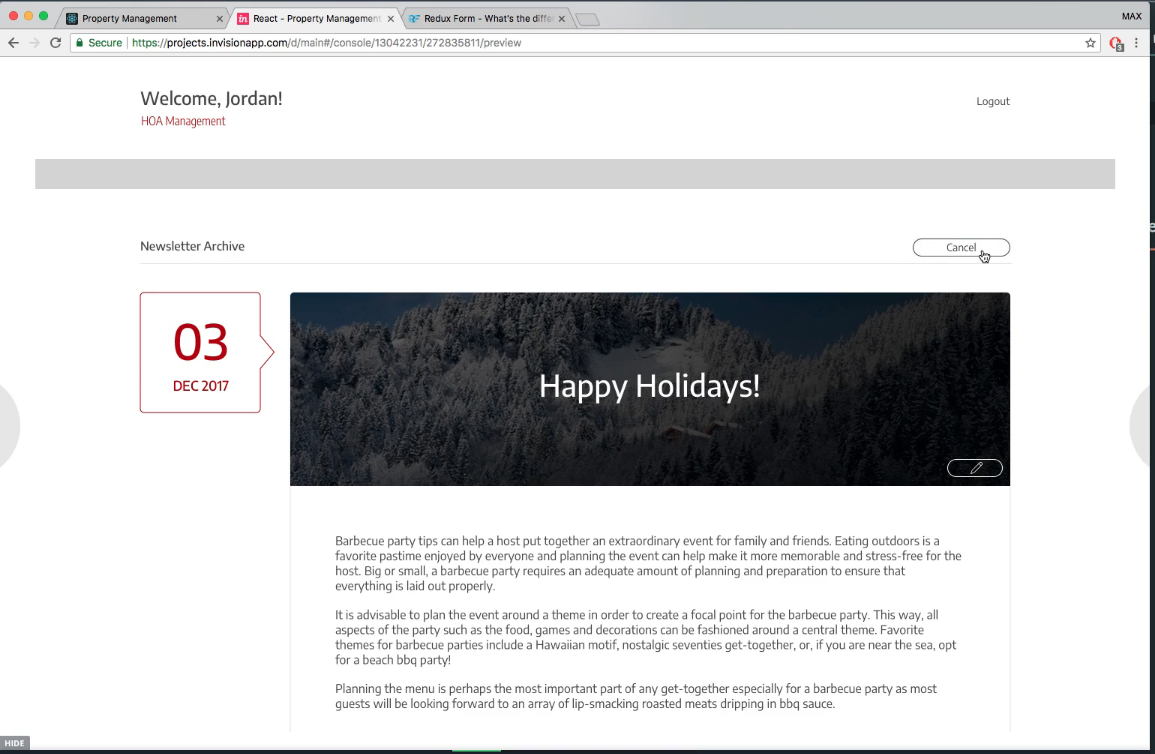Click the browser back arrow
Screen dimensions: 1155x754
pos(13,43)
